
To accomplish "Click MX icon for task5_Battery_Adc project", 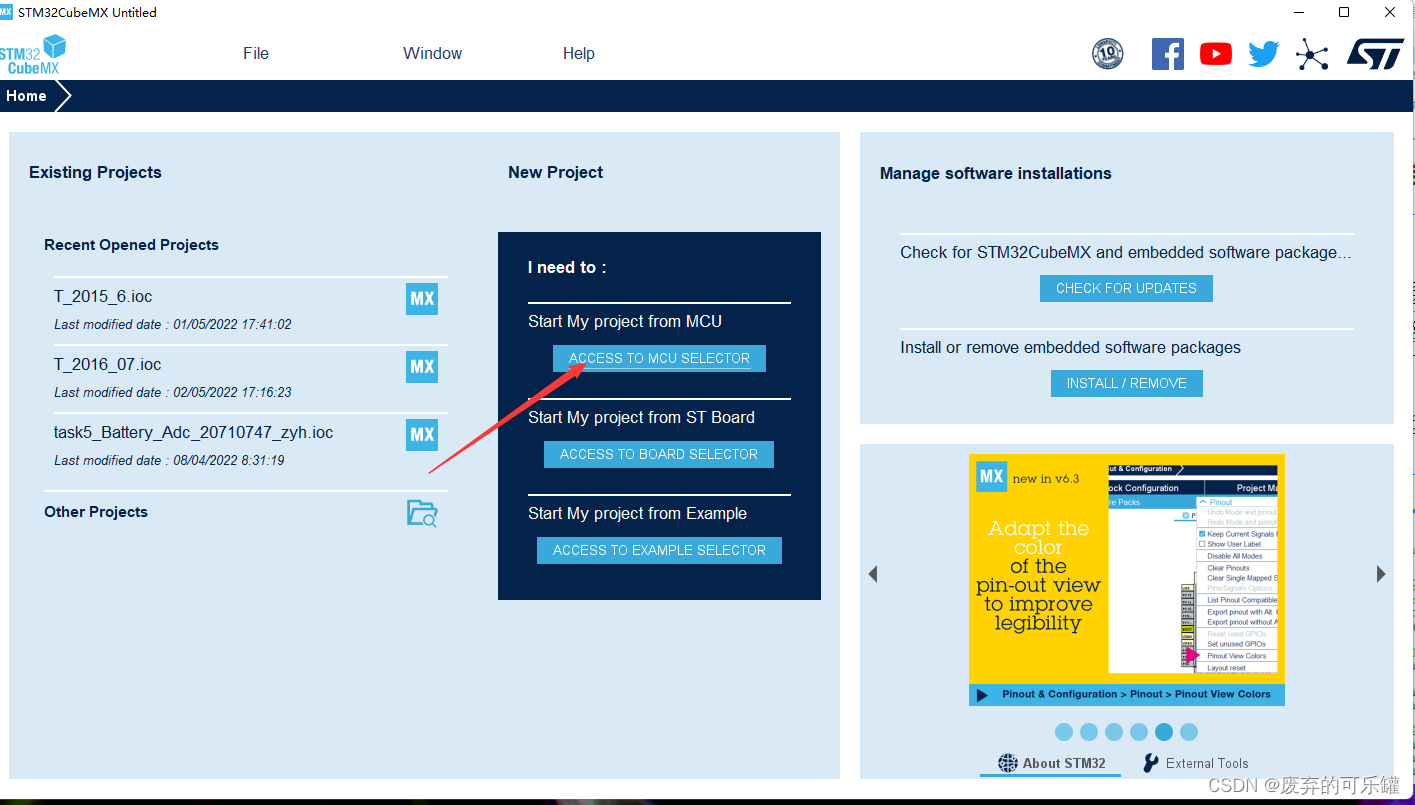I will (x=422, y=435).
